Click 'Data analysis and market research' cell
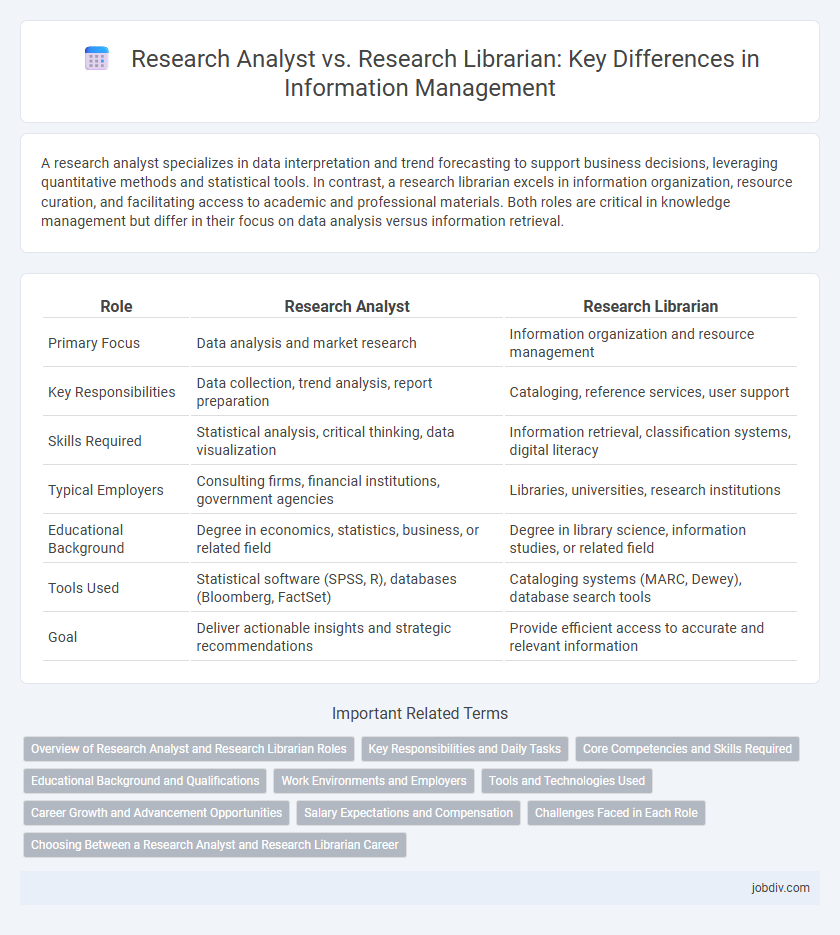 [347, 343]
